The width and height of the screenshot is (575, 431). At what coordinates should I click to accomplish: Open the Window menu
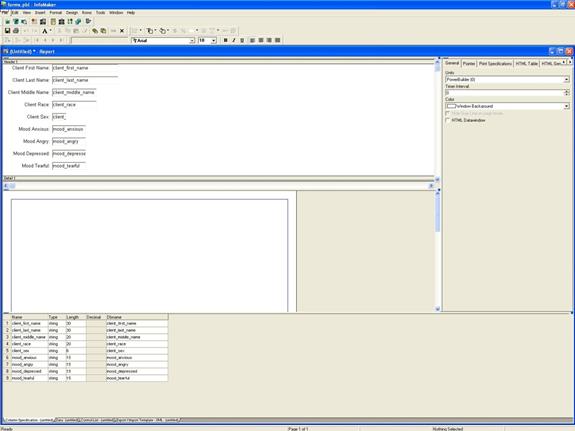(116, 12)
